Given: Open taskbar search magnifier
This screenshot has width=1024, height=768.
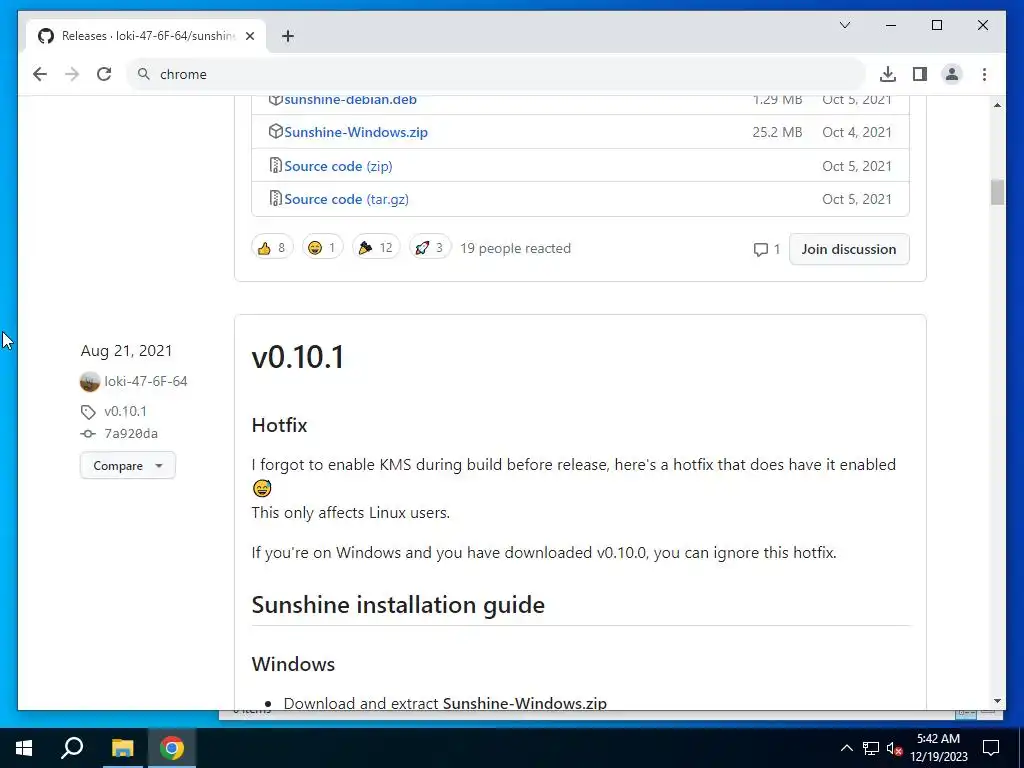Looking at the screenshot, I should pyautogui.click(x=72, y=748).
